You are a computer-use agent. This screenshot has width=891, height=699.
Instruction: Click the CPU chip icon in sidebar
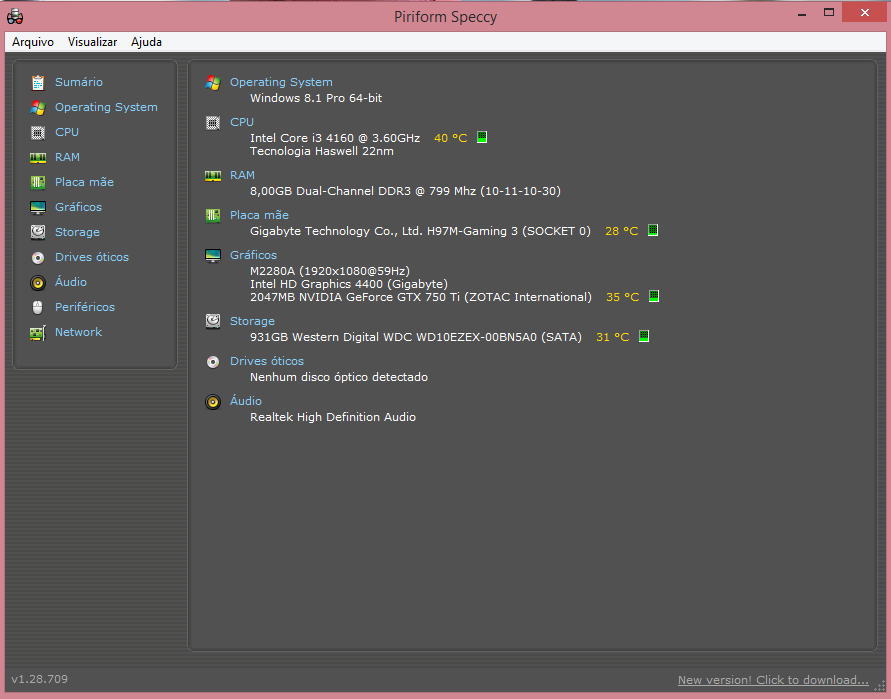pos(38,132)
